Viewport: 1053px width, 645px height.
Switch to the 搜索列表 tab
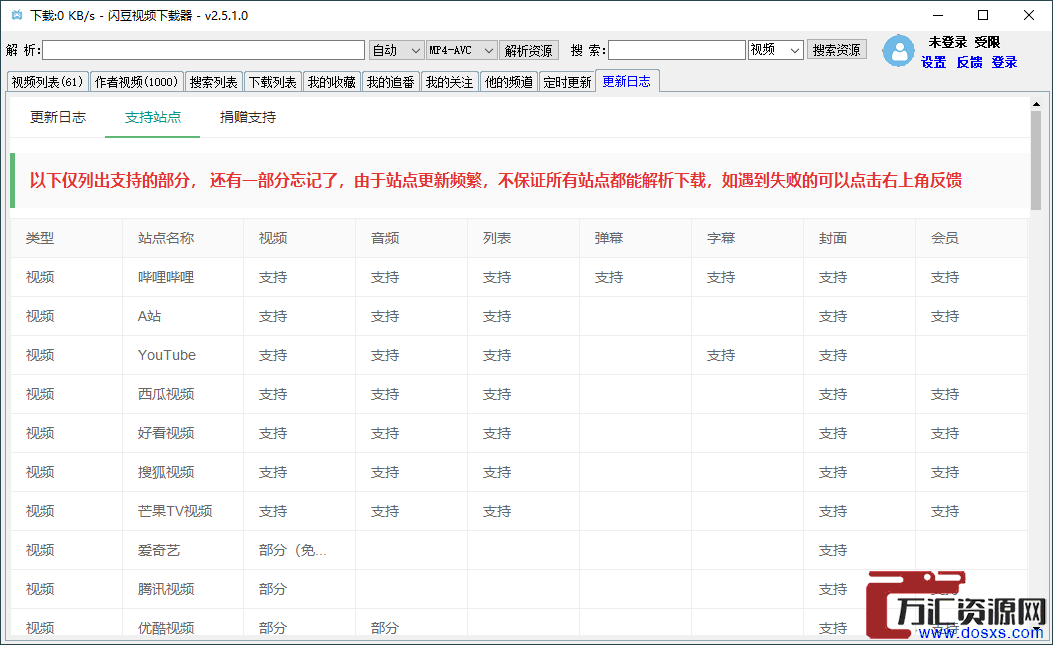[214, 82]
